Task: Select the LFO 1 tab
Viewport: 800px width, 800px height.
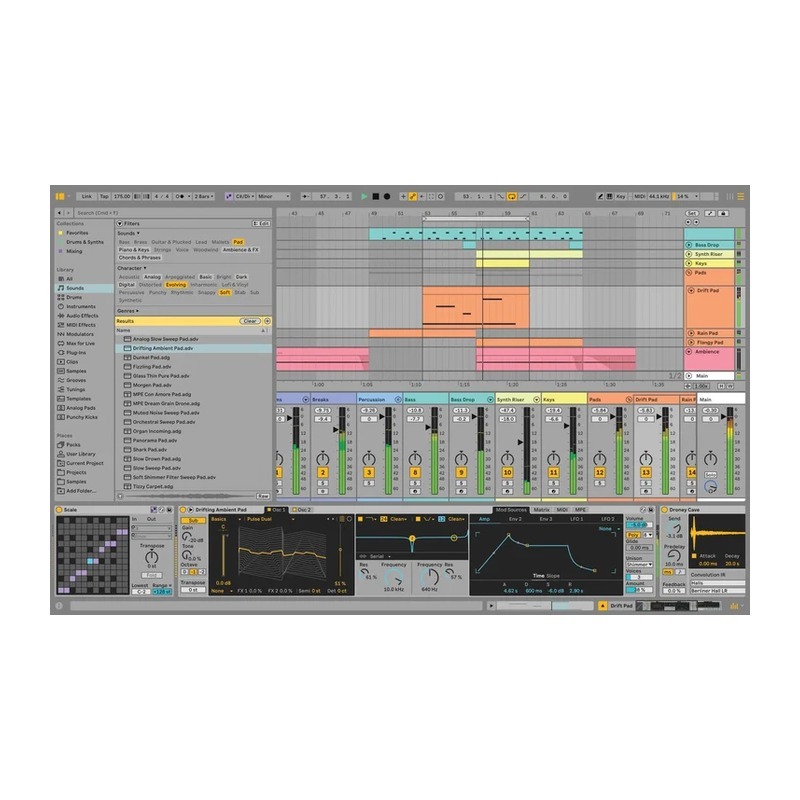Action: click(x=577, y=519)
